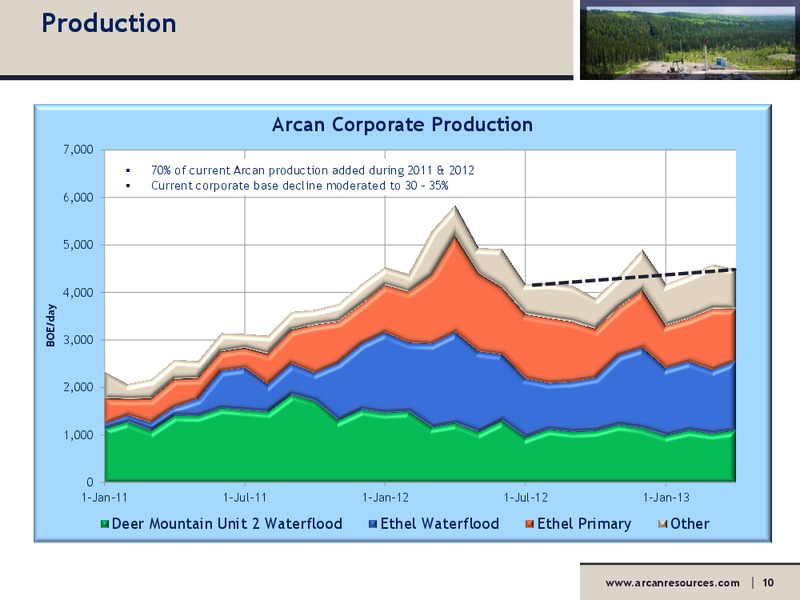Select the 'Ethel Primary' legend label

click(584, 524)
